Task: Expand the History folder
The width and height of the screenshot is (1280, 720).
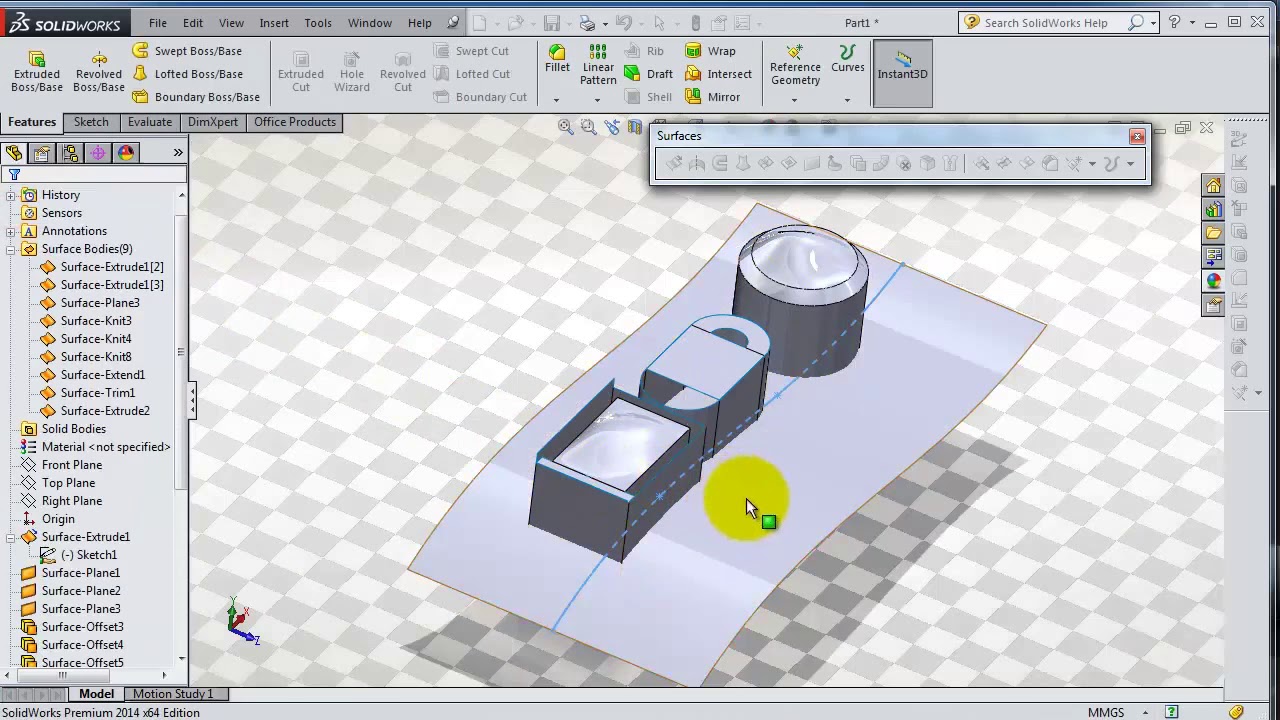Action: 11,195
